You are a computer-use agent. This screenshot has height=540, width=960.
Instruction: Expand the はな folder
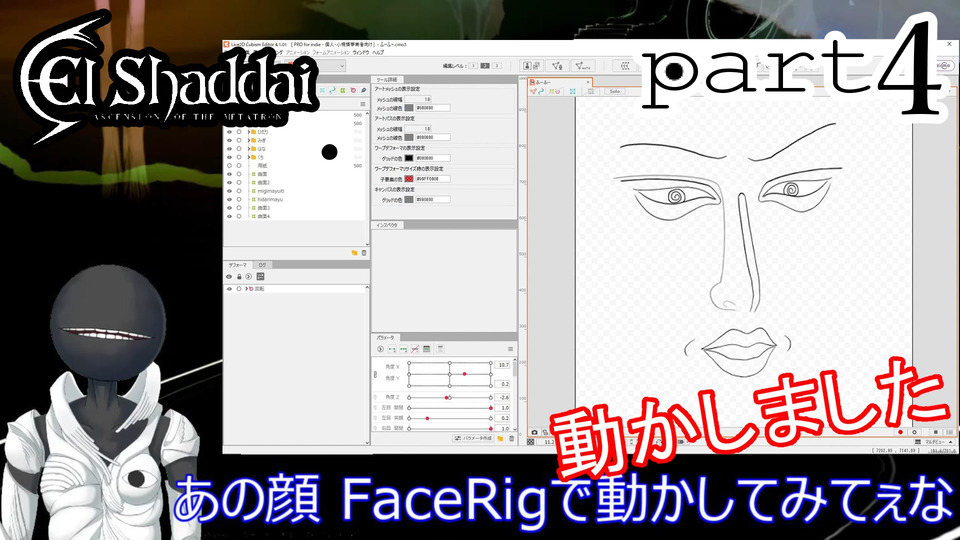pyautogui.click(x=249, y=149)
